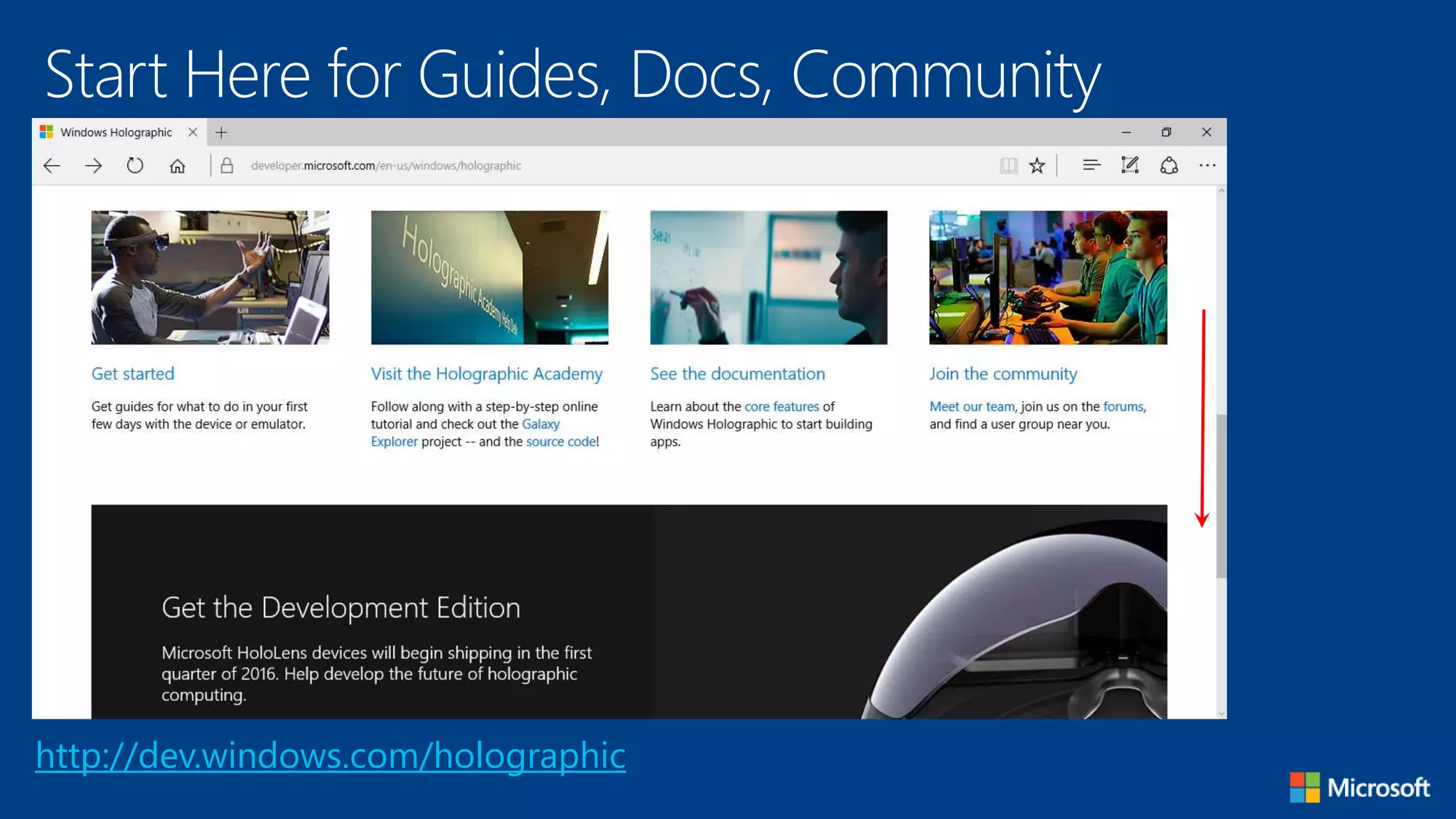Reload the page with the refresh icon
1456x819 pixels.
pos(135,166)
